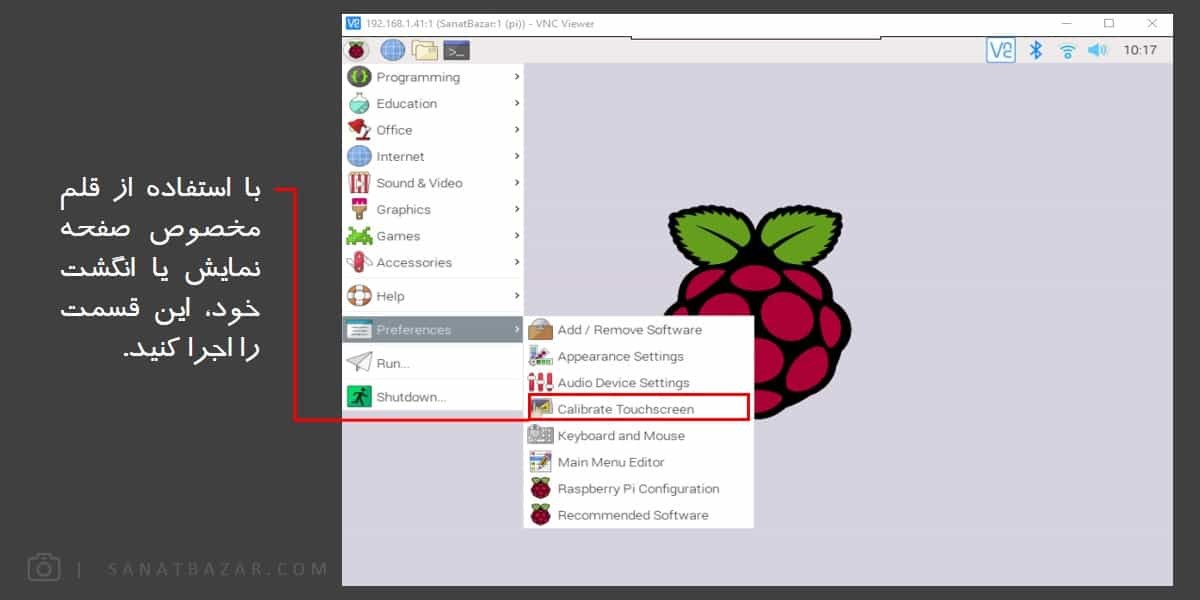Click the Games invader icon

359,236
